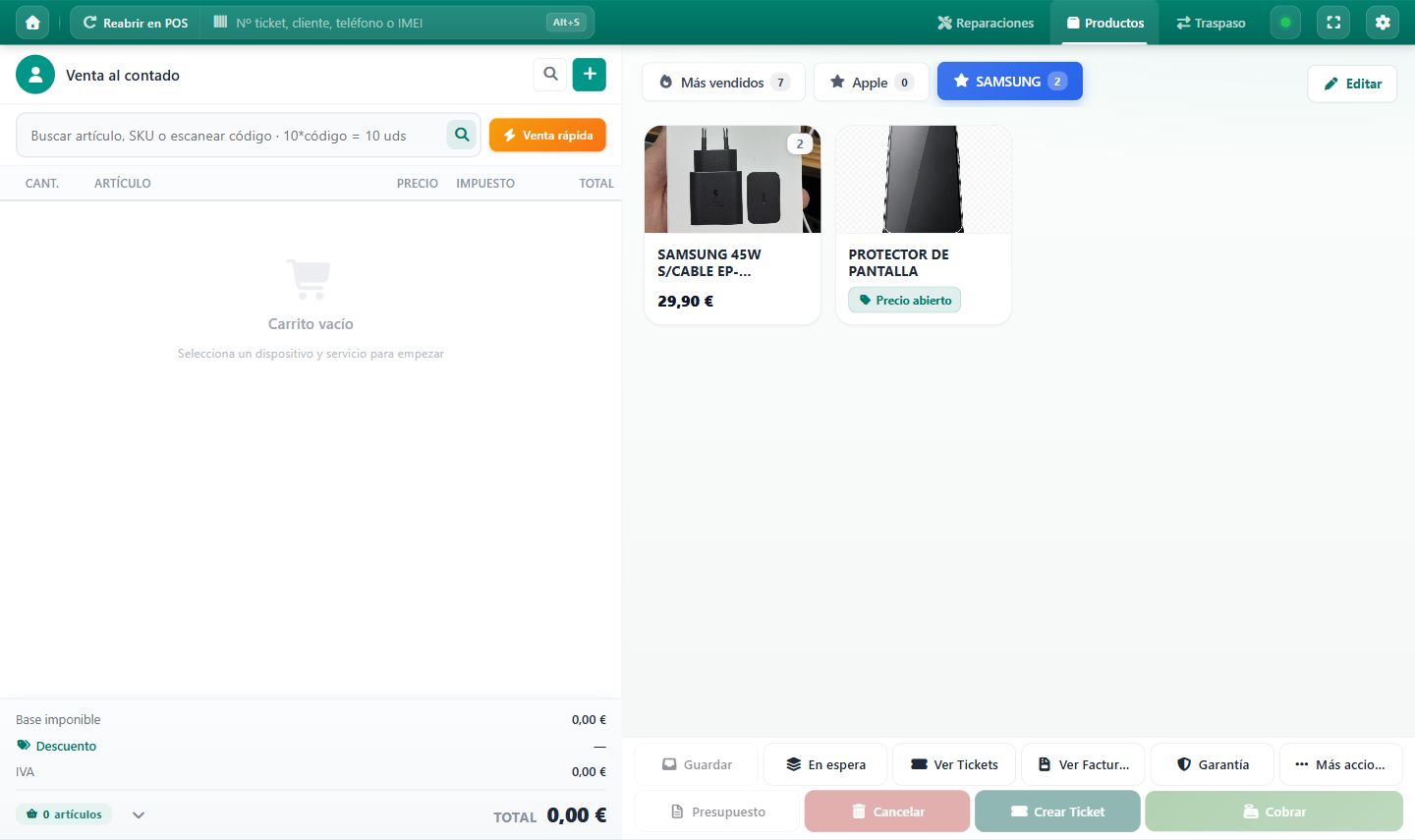Screen dimensions: 1415x840
Task: Add PROTECTOR DE PANTALLA product
Action: [x=923, y=224]
